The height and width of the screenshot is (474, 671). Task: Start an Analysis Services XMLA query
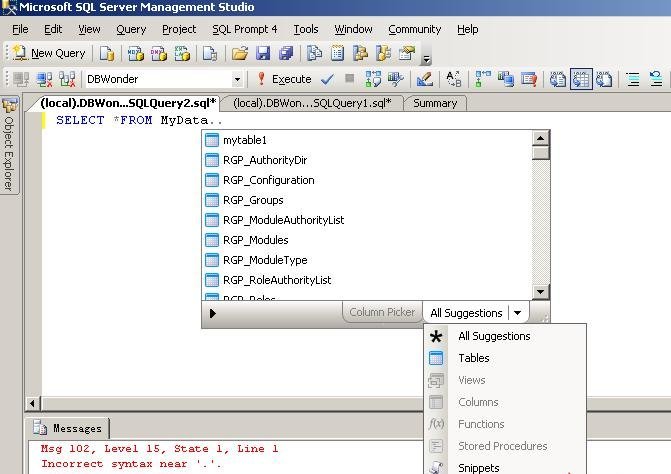[x=182, y=53]
